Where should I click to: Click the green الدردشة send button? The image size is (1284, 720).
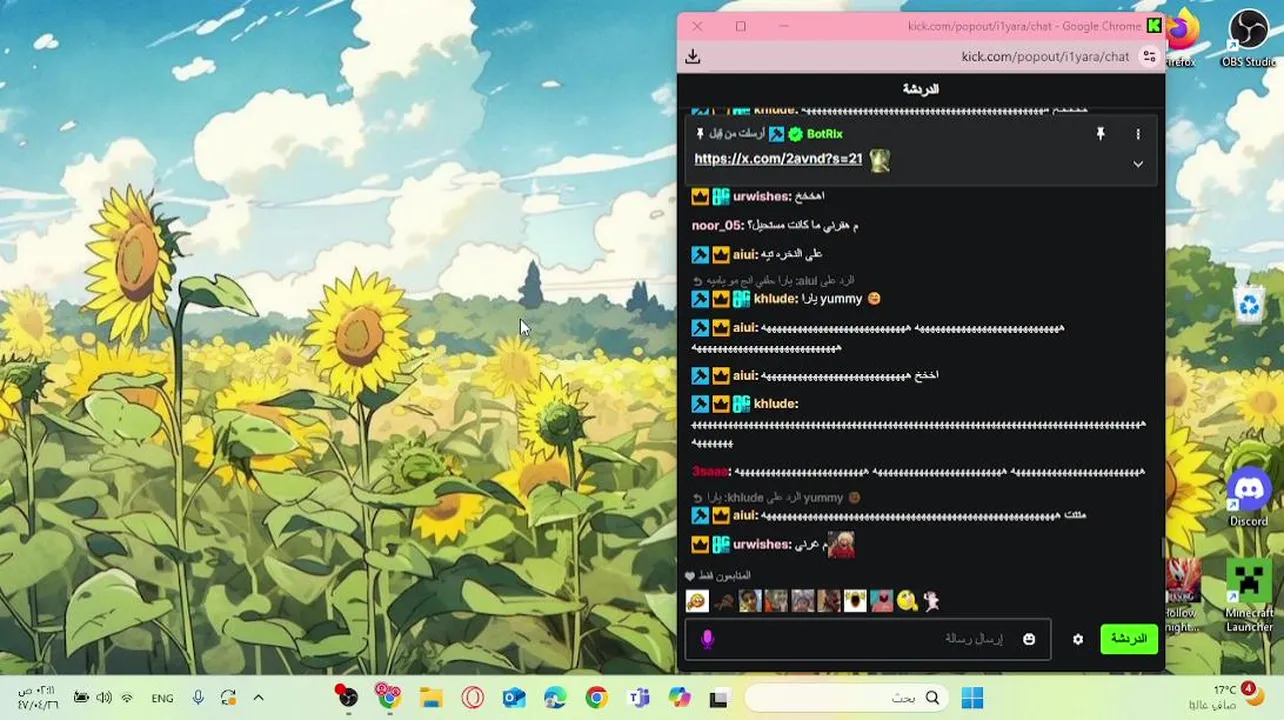(1128, 639)
